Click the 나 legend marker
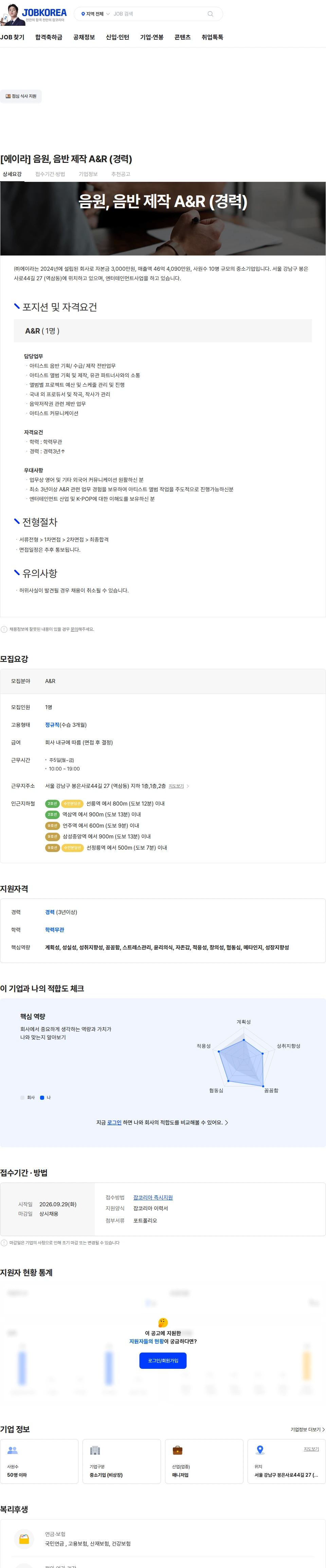This screenshot has height=1568, width=326. click(x=42, y=1097)
